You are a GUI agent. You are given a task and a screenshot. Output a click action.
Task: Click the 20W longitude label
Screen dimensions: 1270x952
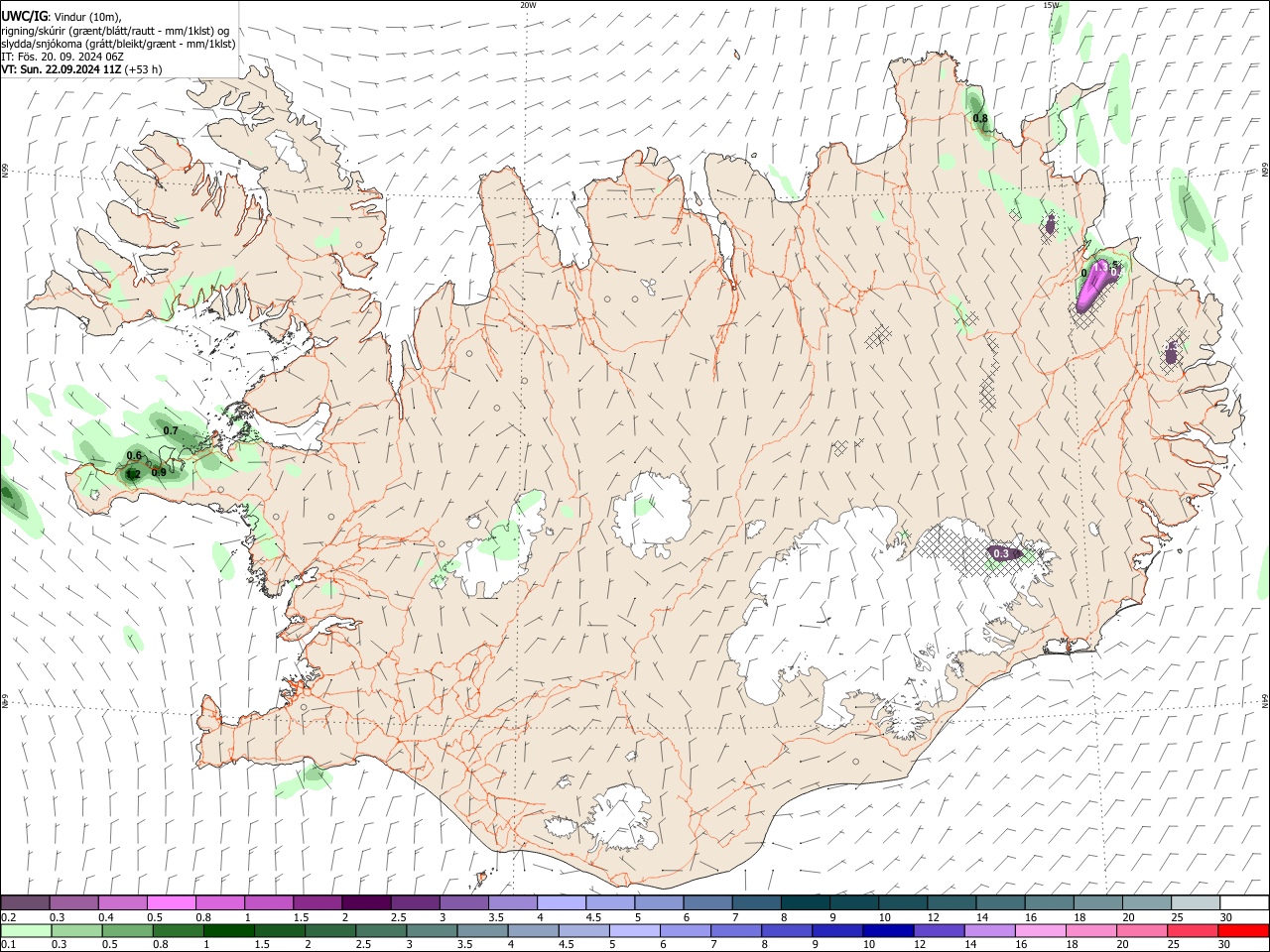[529, 5]
